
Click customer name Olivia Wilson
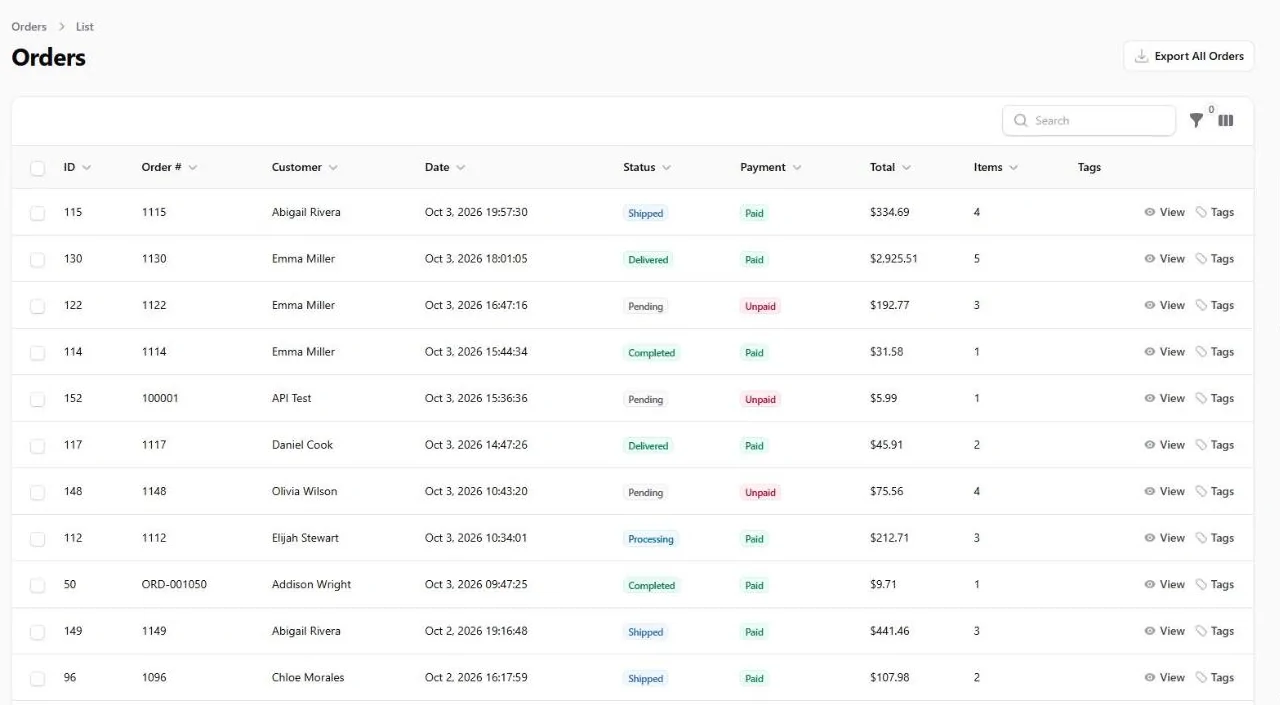[304, 491]
